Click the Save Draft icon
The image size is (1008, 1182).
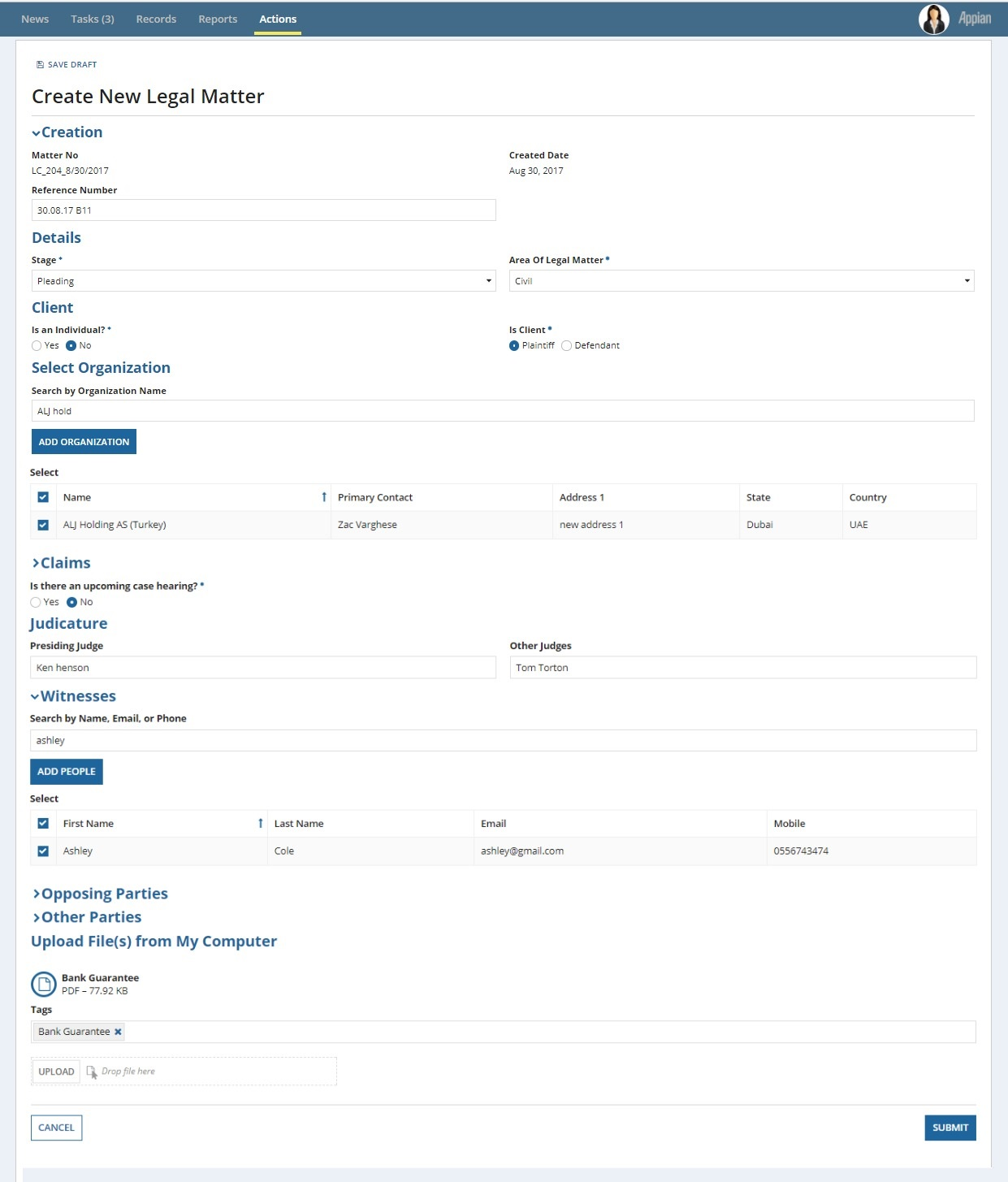pos(40,65)
